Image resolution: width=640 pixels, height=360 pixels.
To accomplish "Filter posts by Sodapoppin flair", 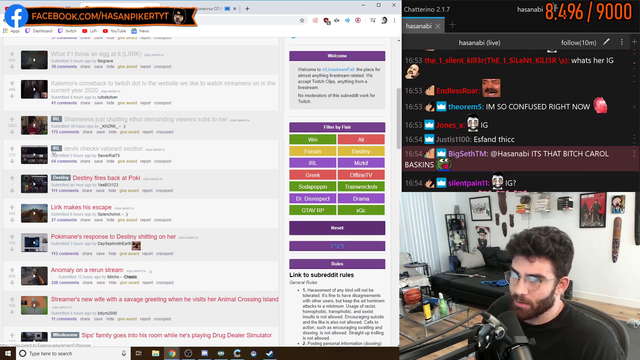I will click(313, 187).
